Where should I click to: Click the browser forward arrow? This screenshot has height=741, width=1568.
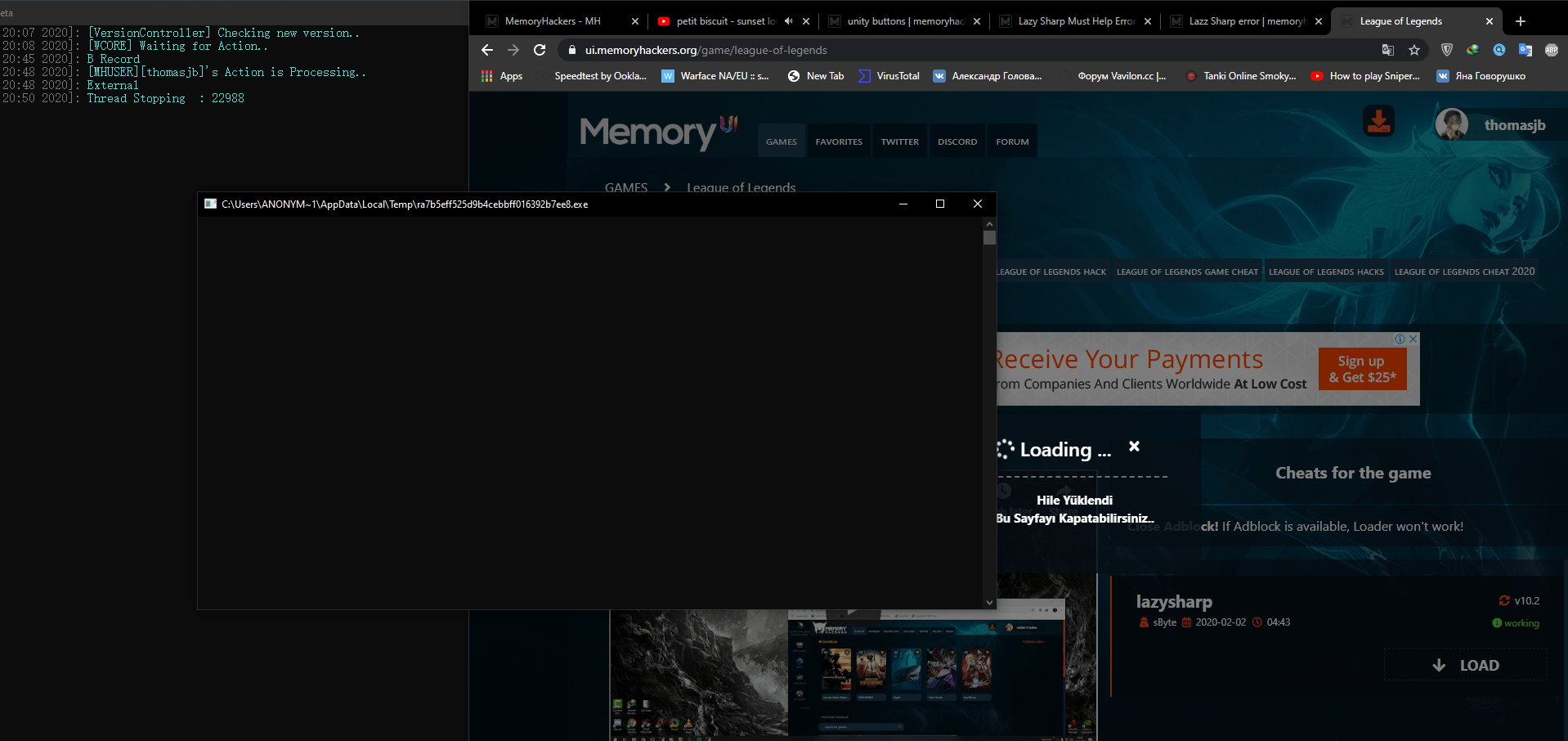coord(513,50)
